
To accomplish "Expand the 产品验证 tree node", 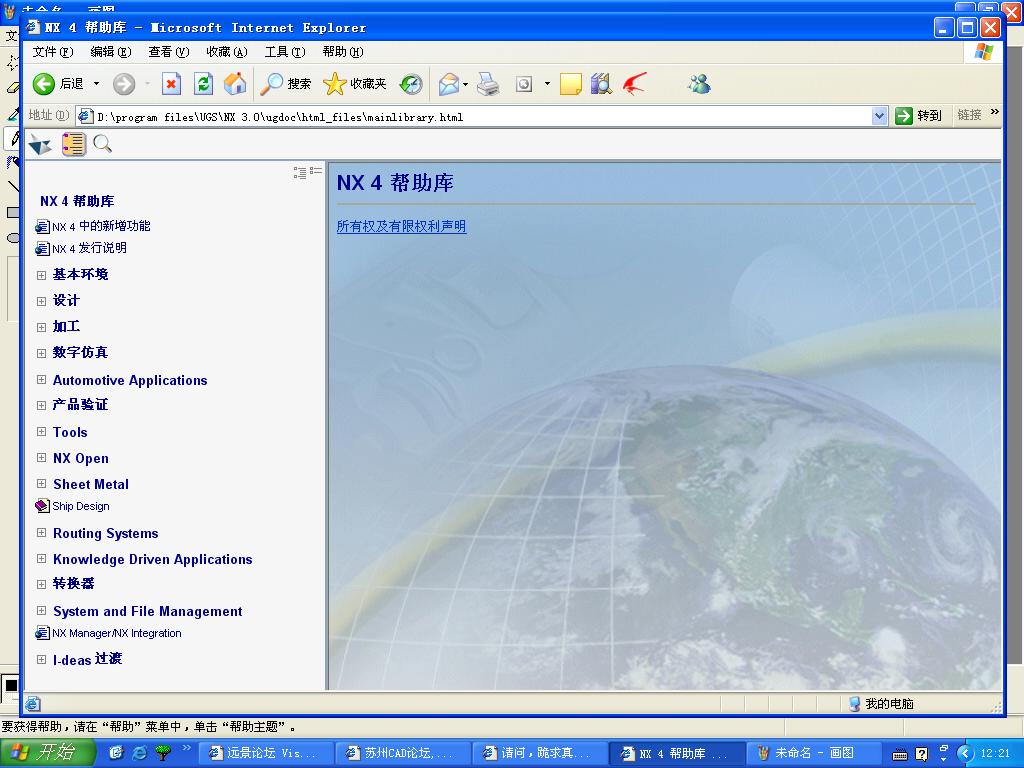I will [41, 406].
